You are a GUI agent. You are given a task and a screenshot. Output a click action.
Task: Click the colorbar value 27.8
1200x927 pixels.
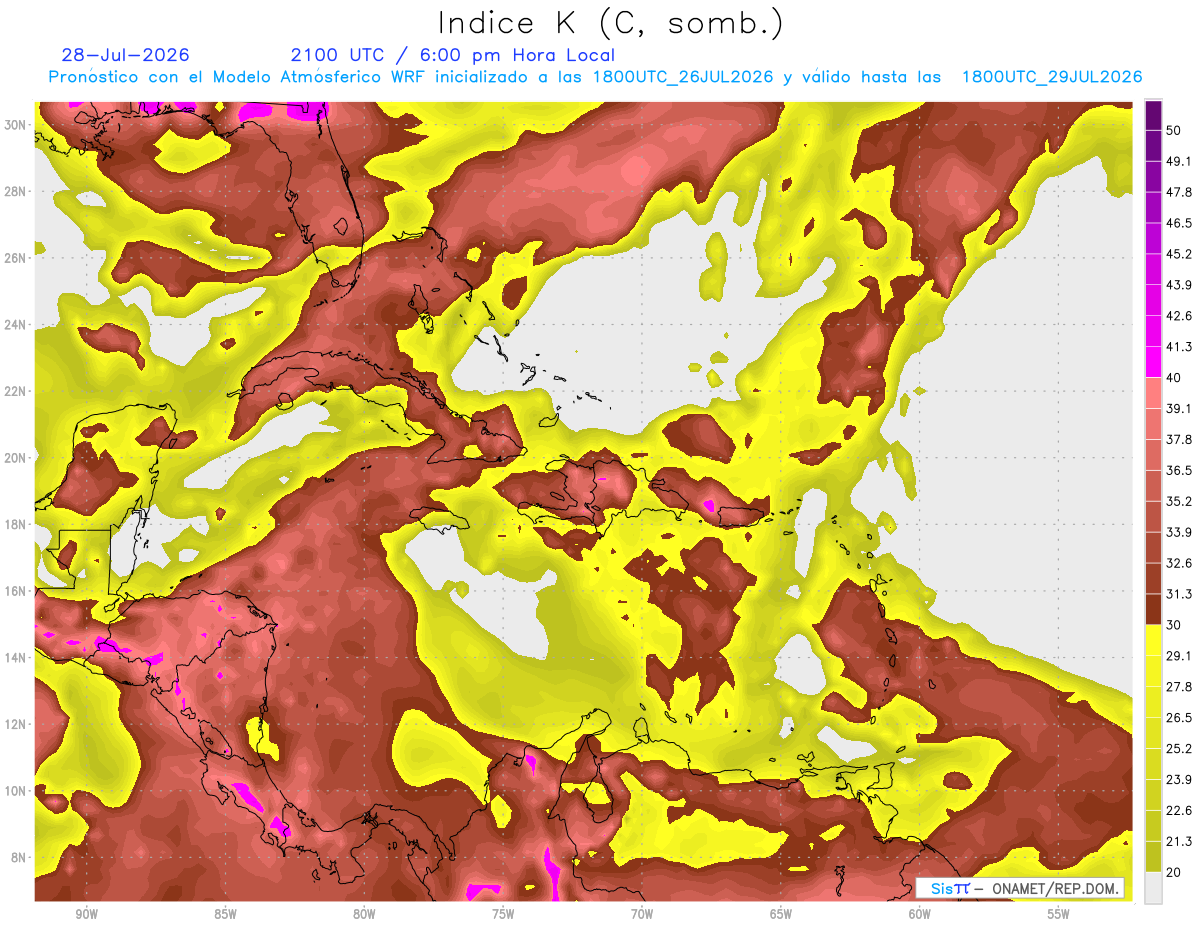(1180, 687)
